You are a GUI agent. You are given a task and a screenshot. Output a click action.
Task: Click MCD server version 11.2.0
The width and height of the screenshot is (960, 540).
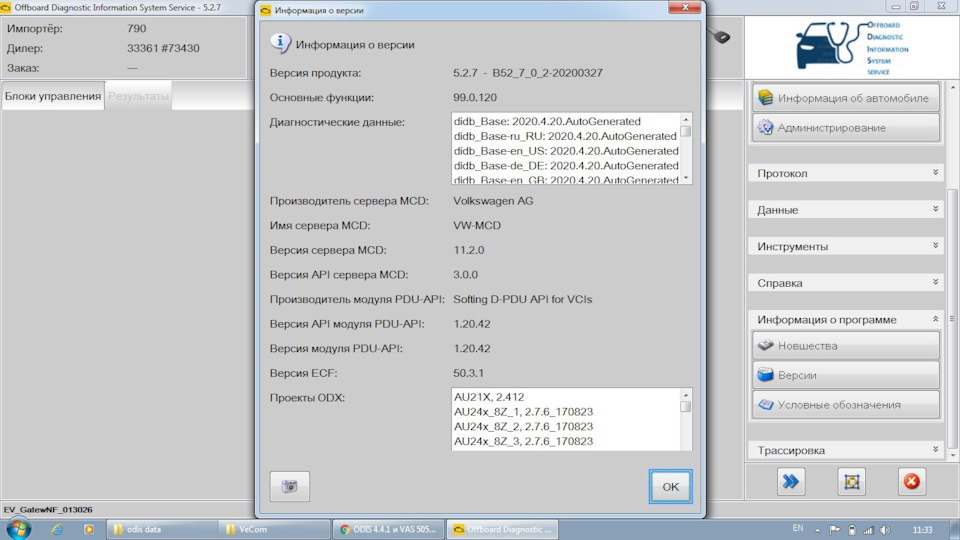(468, 250)
